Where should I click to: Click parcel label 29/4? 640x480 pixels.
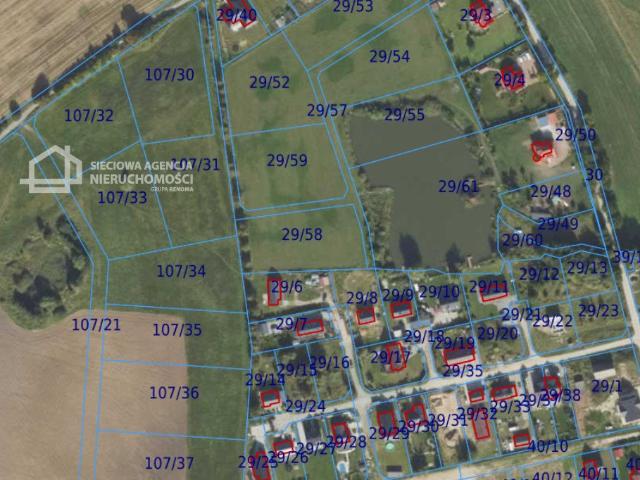pos(509,80)
